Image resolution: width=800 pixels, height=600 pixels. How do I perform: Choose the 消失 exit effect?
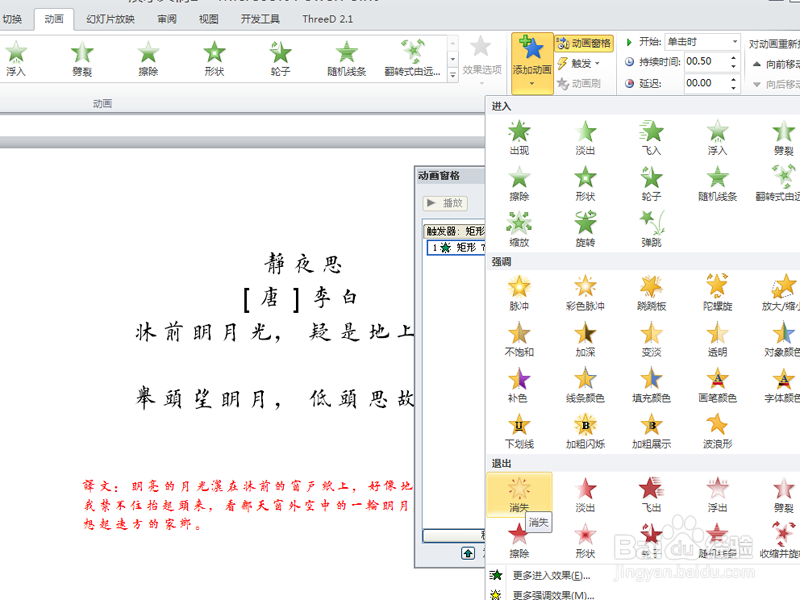tap(519, 494)
